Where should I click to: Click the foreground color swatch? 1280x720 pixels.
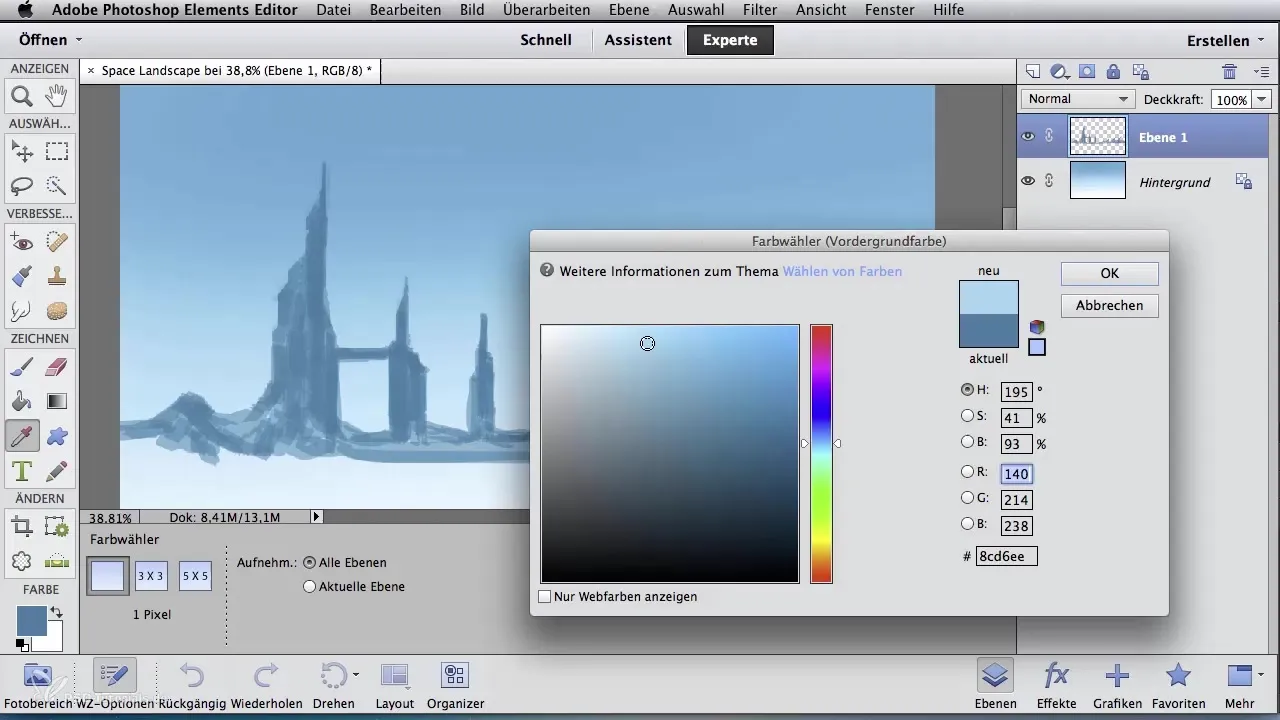[31, 620]
